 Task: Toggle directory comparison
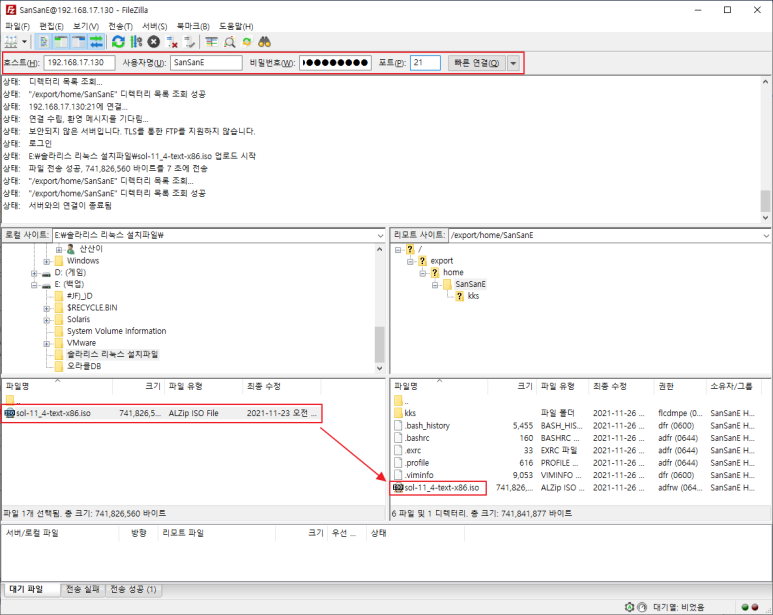(229, 42)
